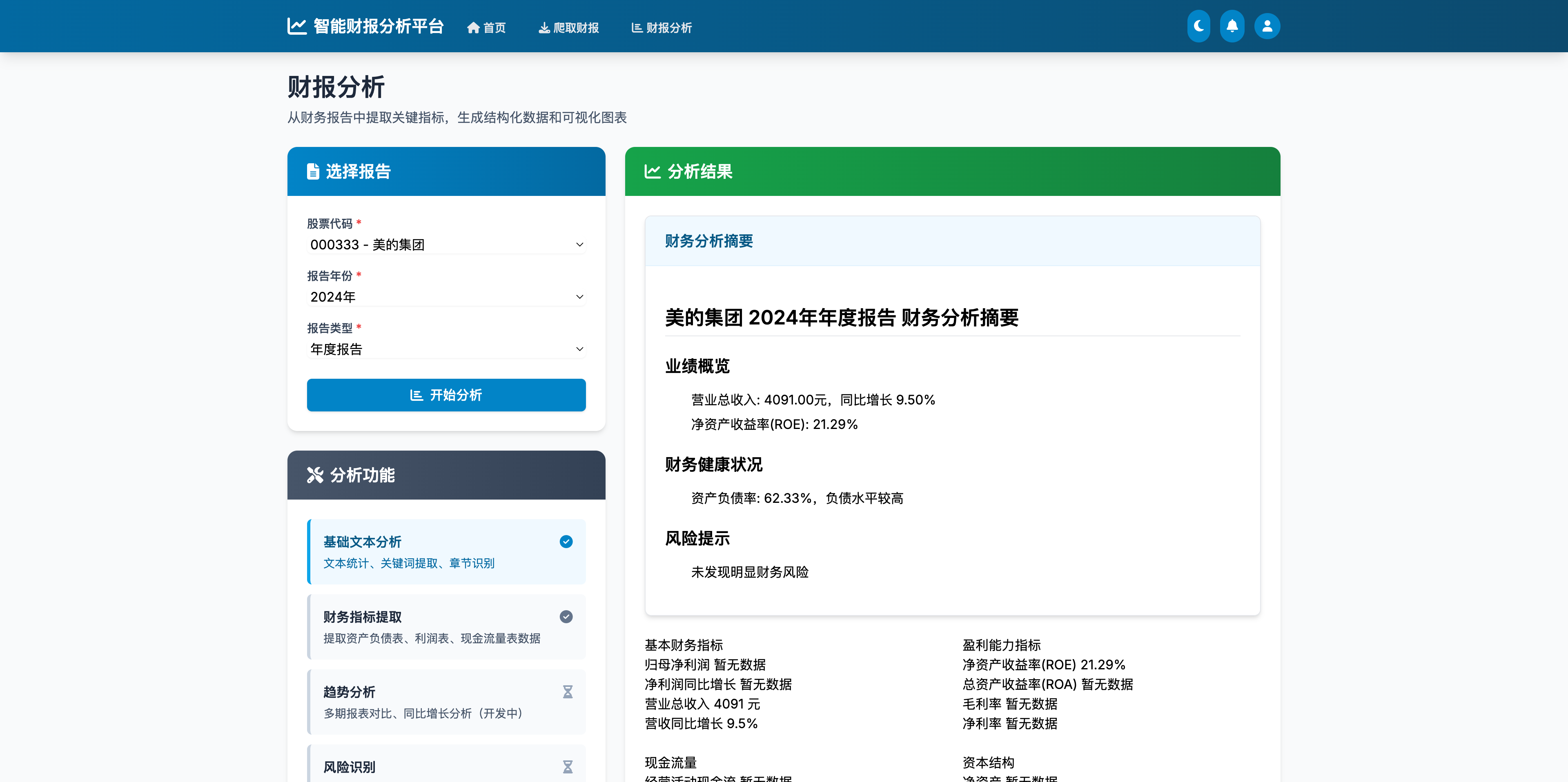This screenshot has height=782, width=1568.
Task: Click 净资产收益率(ROE) 21.29% metric row
Action: (1044, 664)
